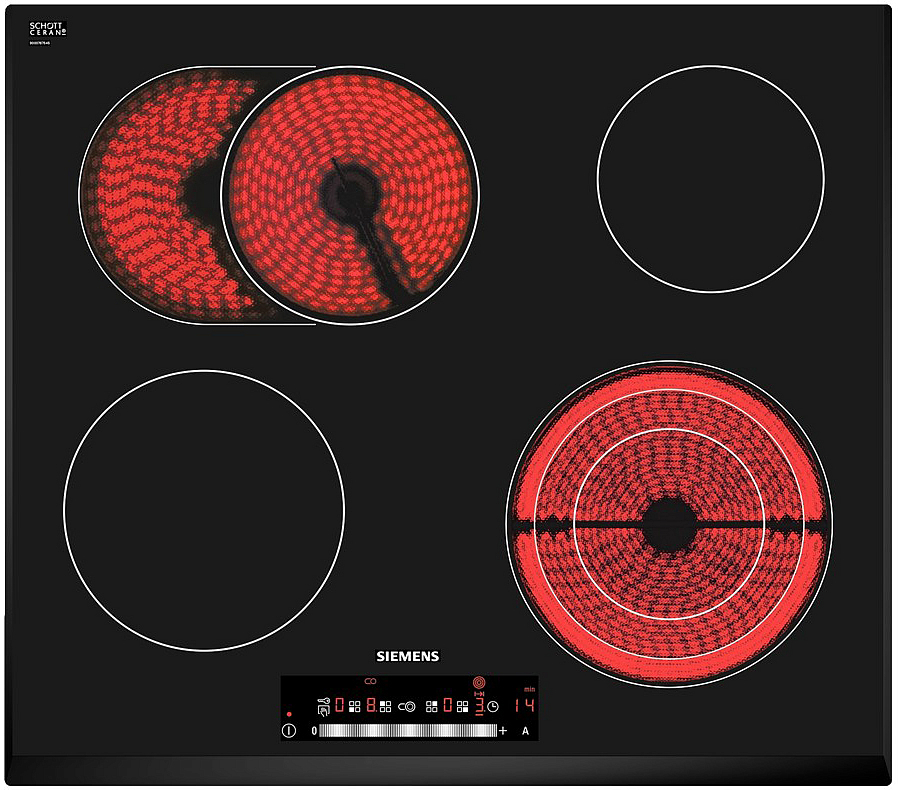The image size is (899, 790).
Task: Set heat on the striped power slider
Action: [x=408, y=731]
